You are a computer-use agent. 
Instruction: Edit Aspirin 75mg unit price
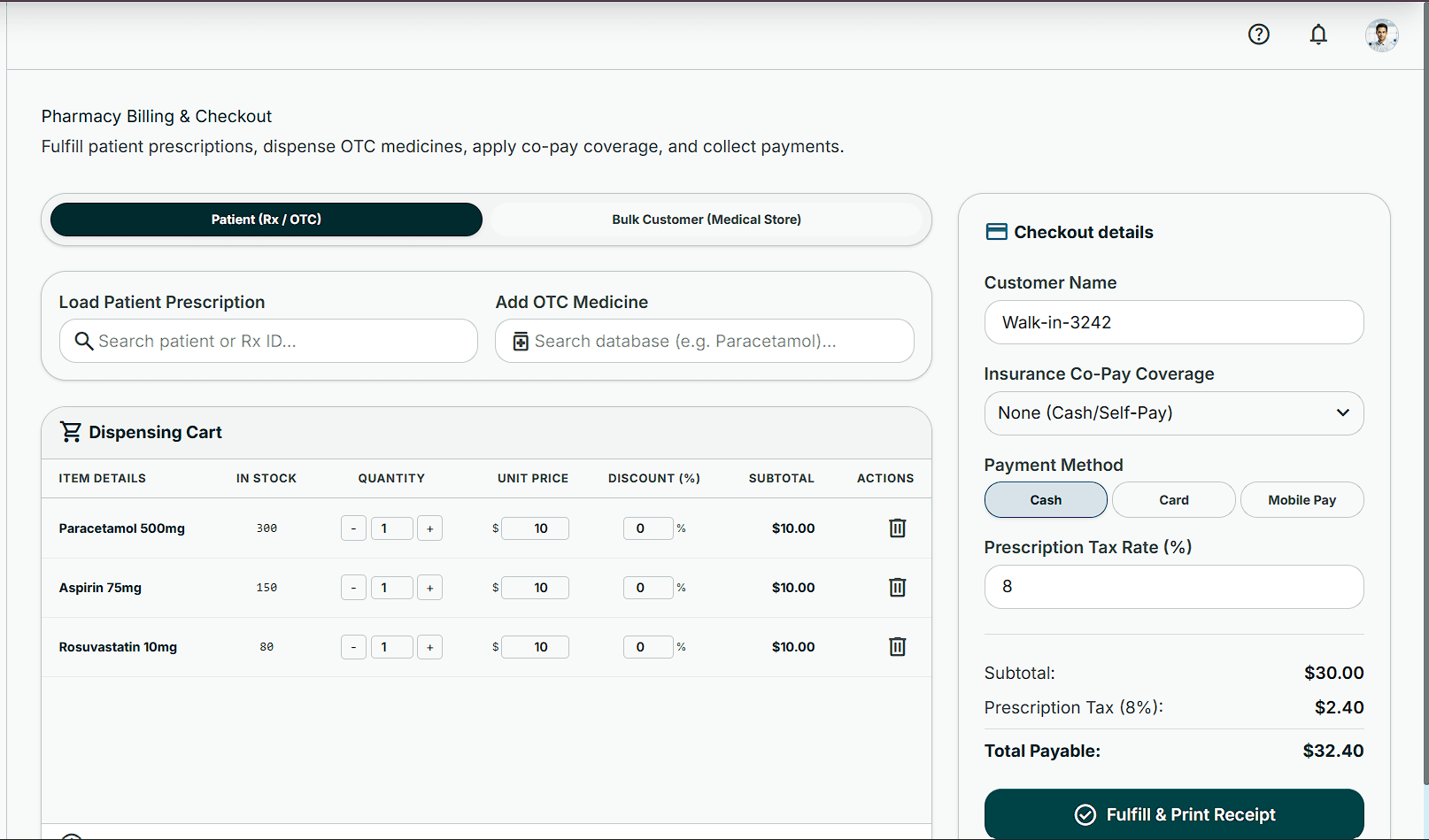click(535, 588)
